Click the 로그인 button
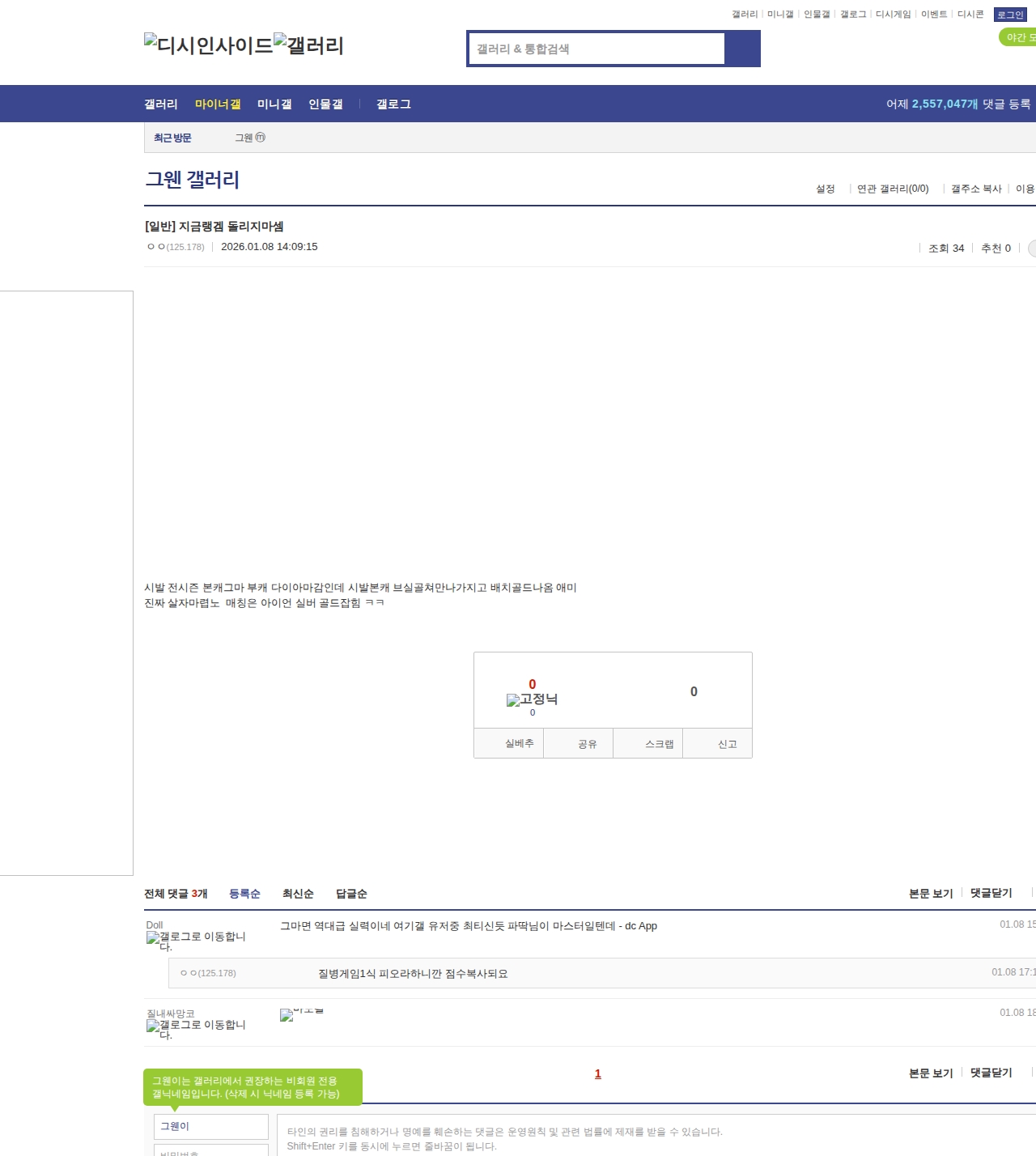This screenshot has height=1156, width=1036. click(1010, 15)
